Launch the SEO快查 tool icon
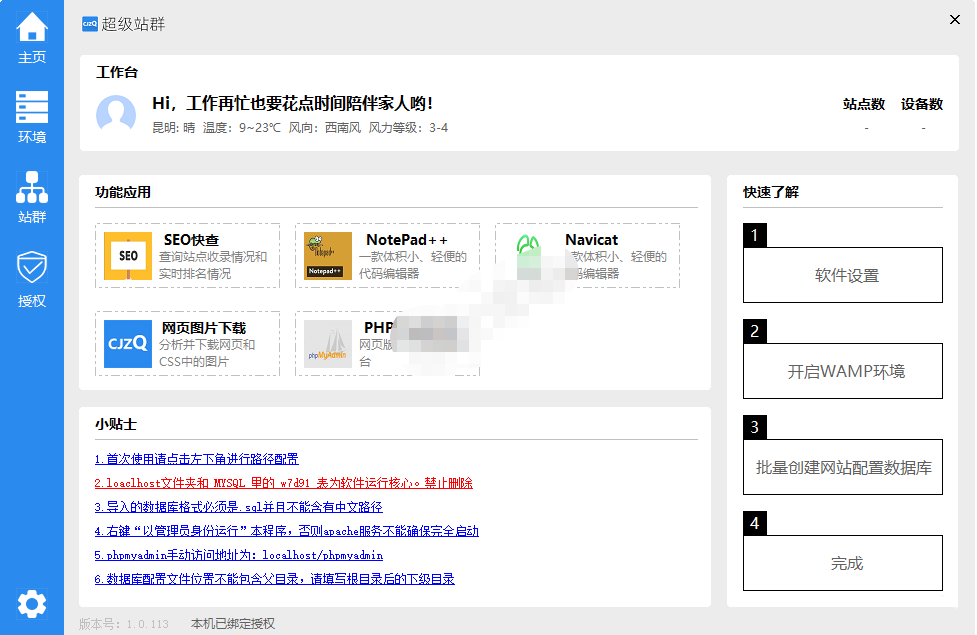This screenshot has width=977, height=635. 128,257
